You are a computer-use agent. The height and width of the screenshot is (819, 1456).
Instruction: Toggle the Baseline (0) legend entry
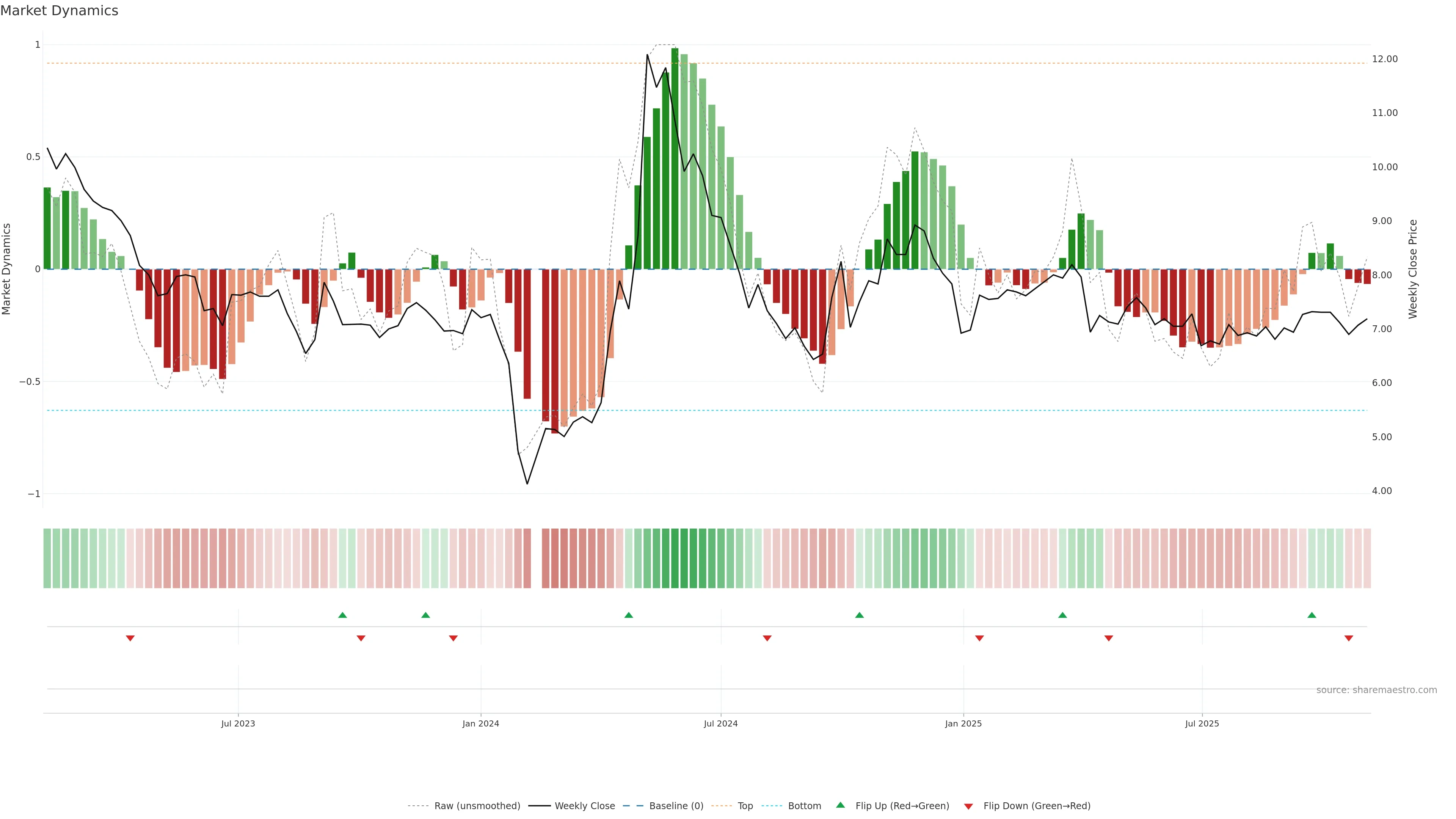(676, 806)
